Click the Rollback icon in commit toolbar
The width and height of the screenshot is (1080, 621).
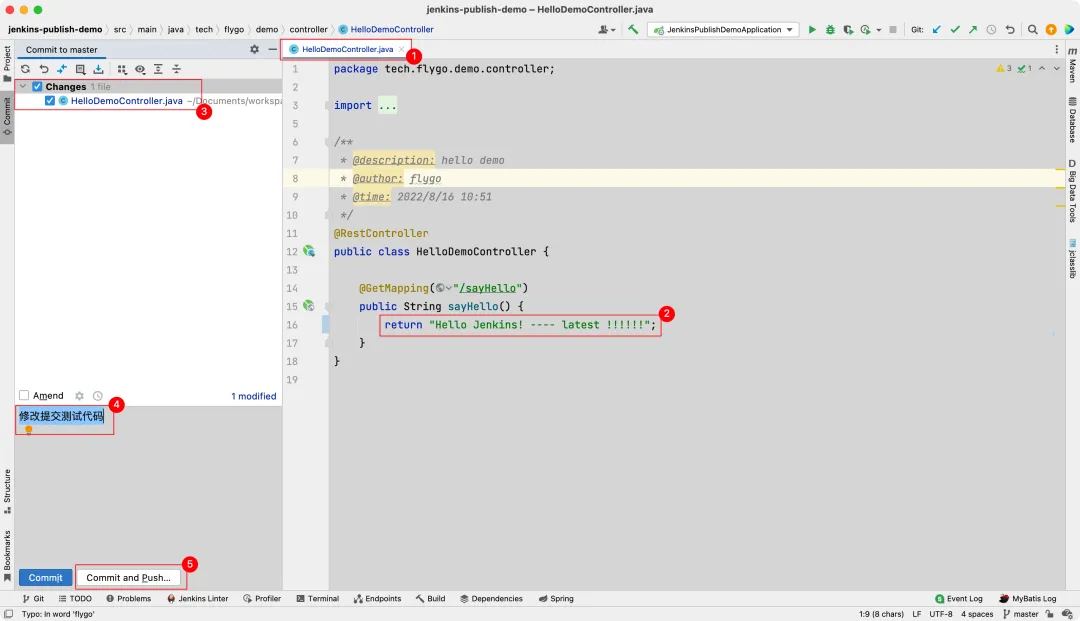(x=43, y=69)
